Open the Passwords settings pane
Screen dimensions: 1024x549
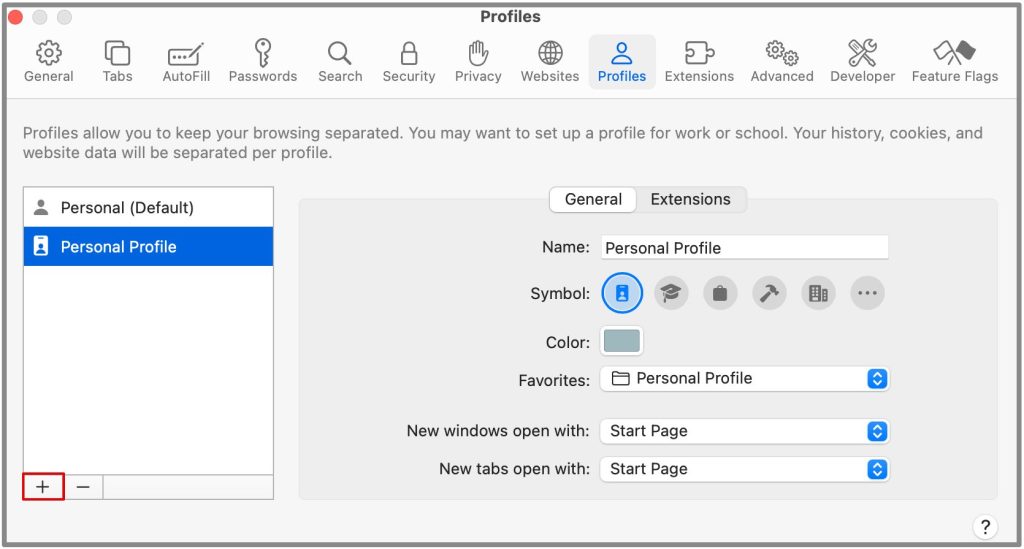click(262, 62)
